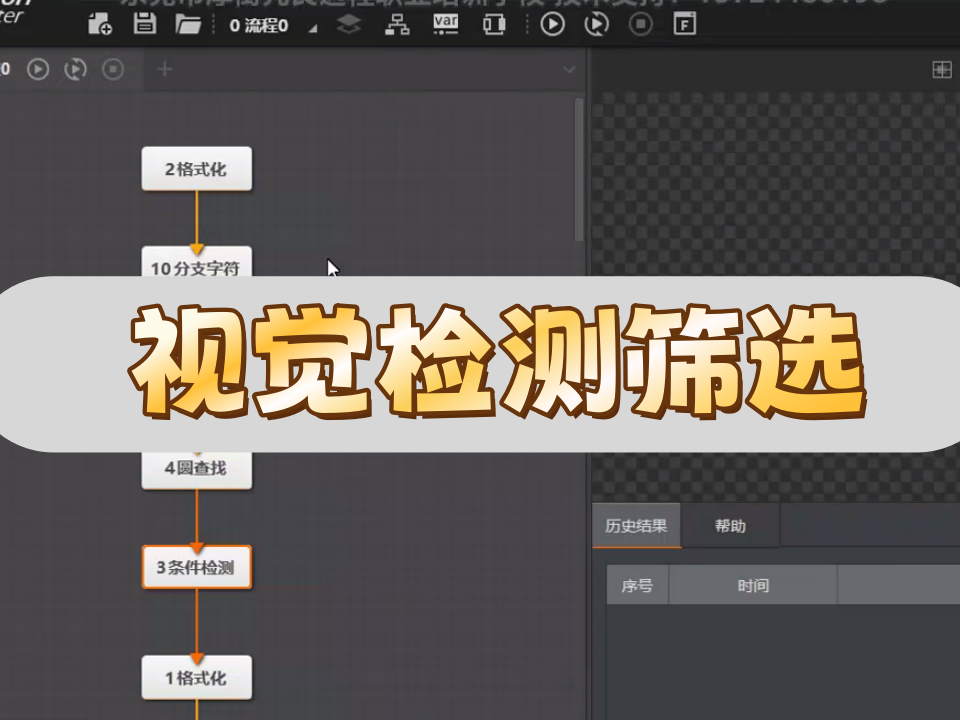Open the global variables 'var' icon
This screenshot has height=720, width=960.
446,24
